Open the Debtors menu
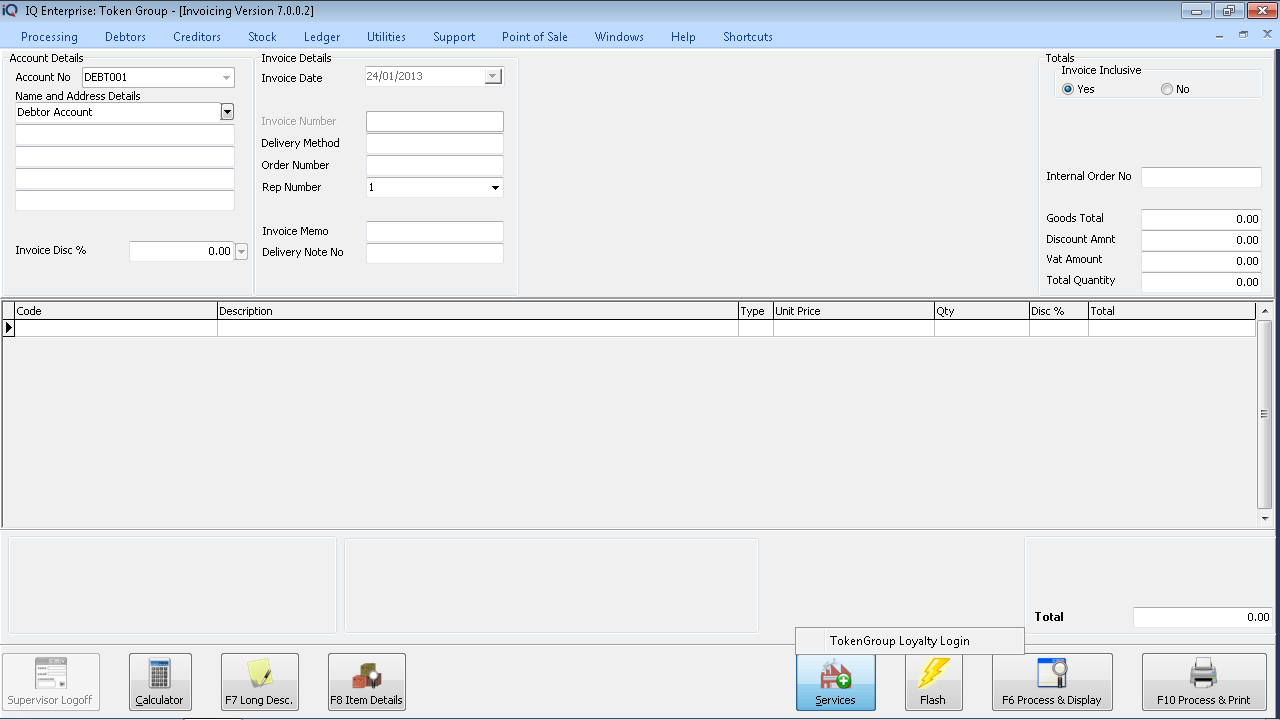 pos(125,37)
